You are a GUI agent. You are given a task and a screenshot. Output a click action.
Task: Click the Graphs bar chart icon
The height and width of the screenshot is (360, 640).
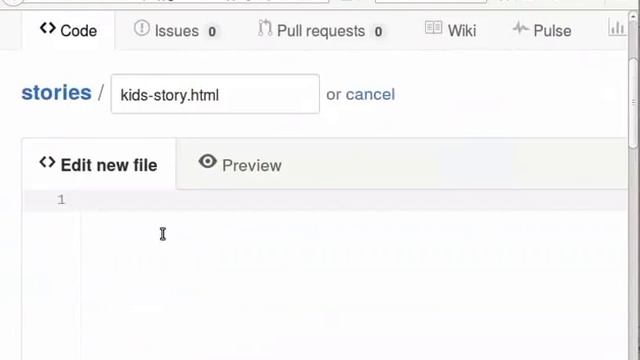(x=616, y=28)
